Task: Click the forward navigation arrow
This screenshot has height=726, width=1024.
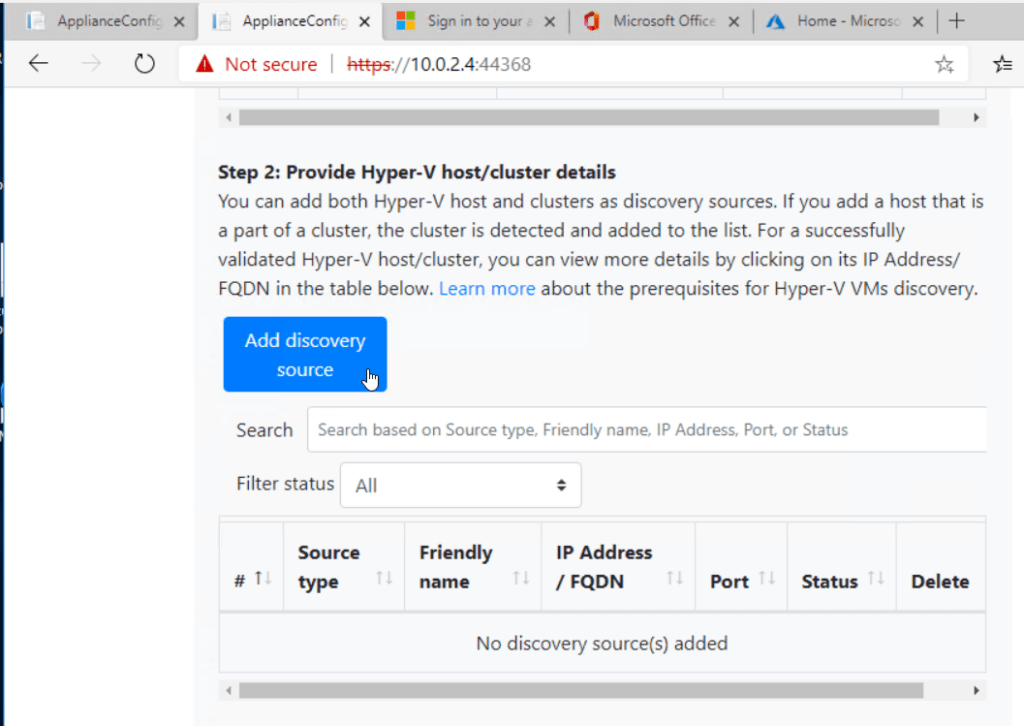Action: pos(90,63)
